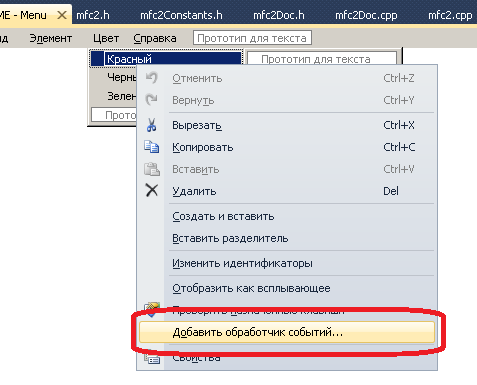
Task: Click the Undo arrow icon beside Отменить
Action: (x=152, y=78)
